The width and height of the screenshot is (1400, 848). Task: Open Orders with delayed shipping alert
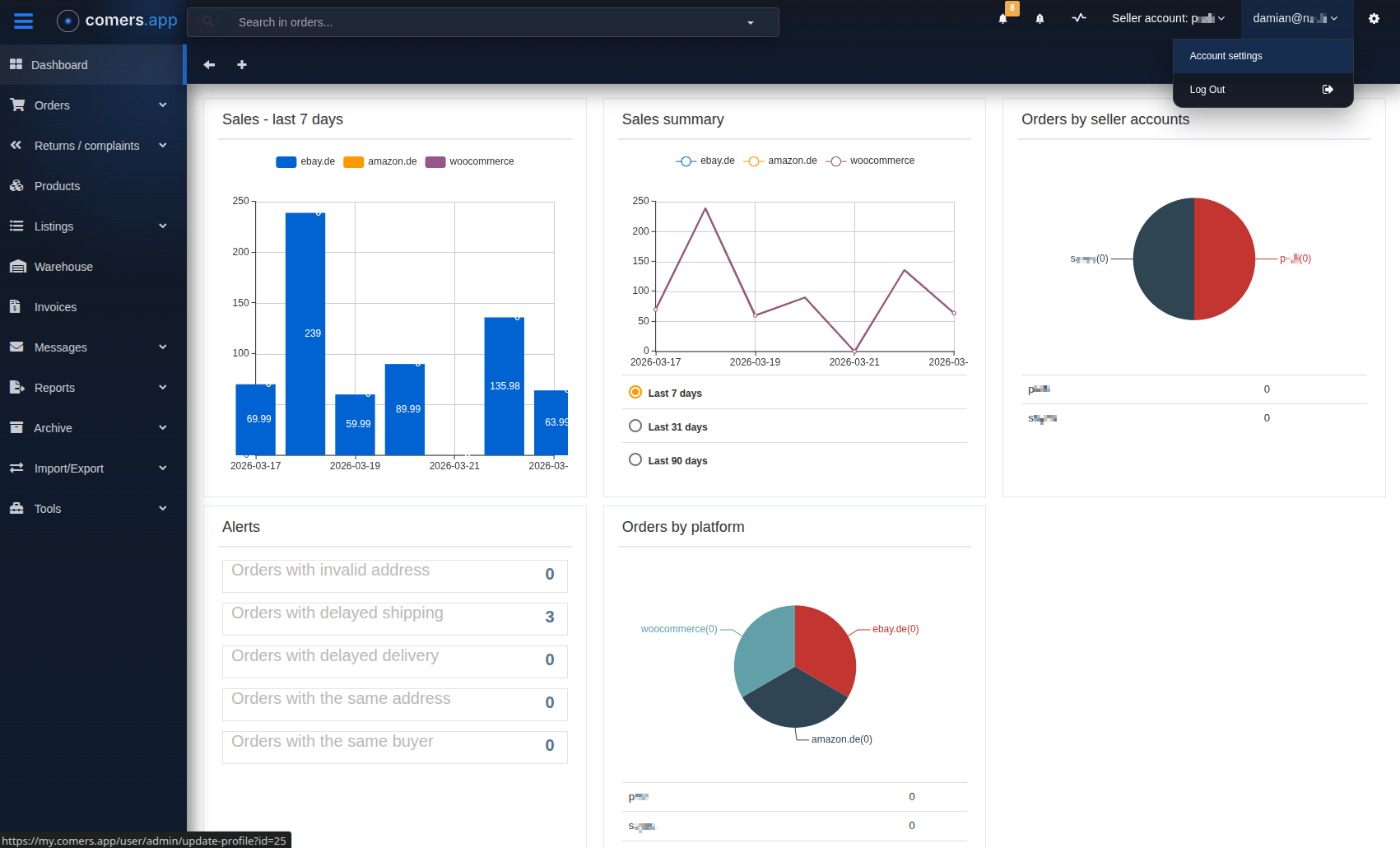394,617
